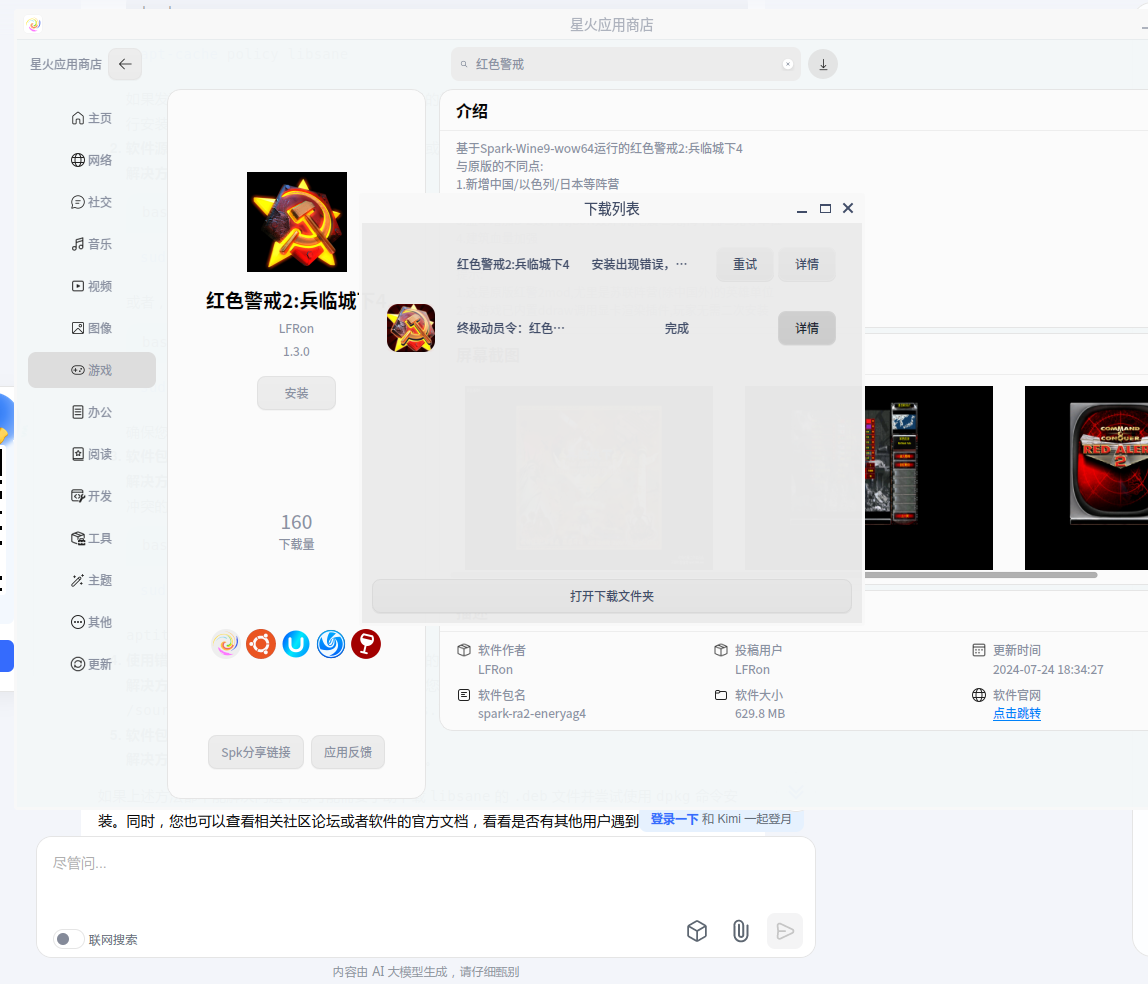
Task: Click the 软件大小 folder icon
Action: [720, 695]
